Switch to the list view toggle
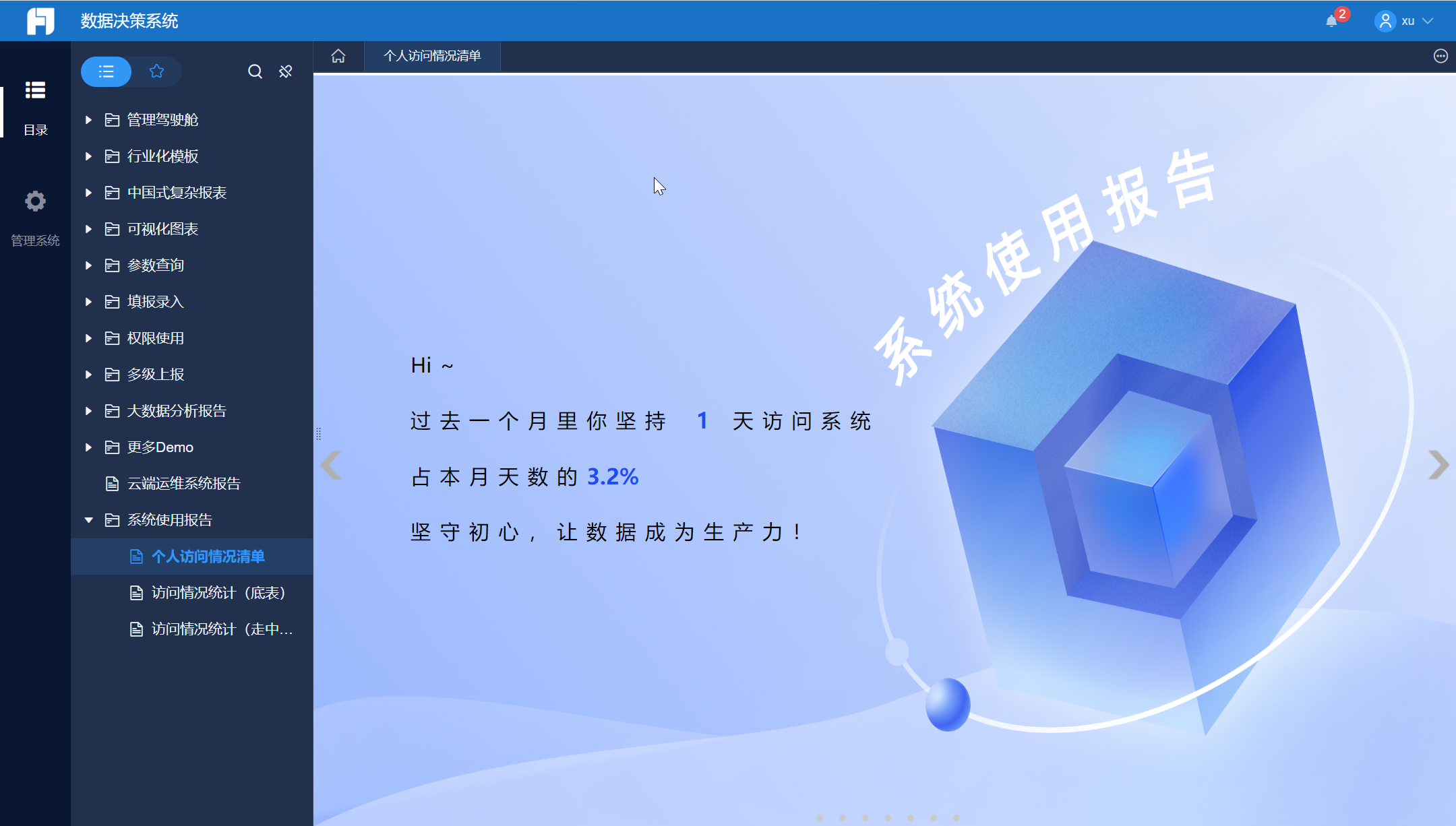Image resolution: width=1456 pixels, height=826 pixels. point(106,71)
